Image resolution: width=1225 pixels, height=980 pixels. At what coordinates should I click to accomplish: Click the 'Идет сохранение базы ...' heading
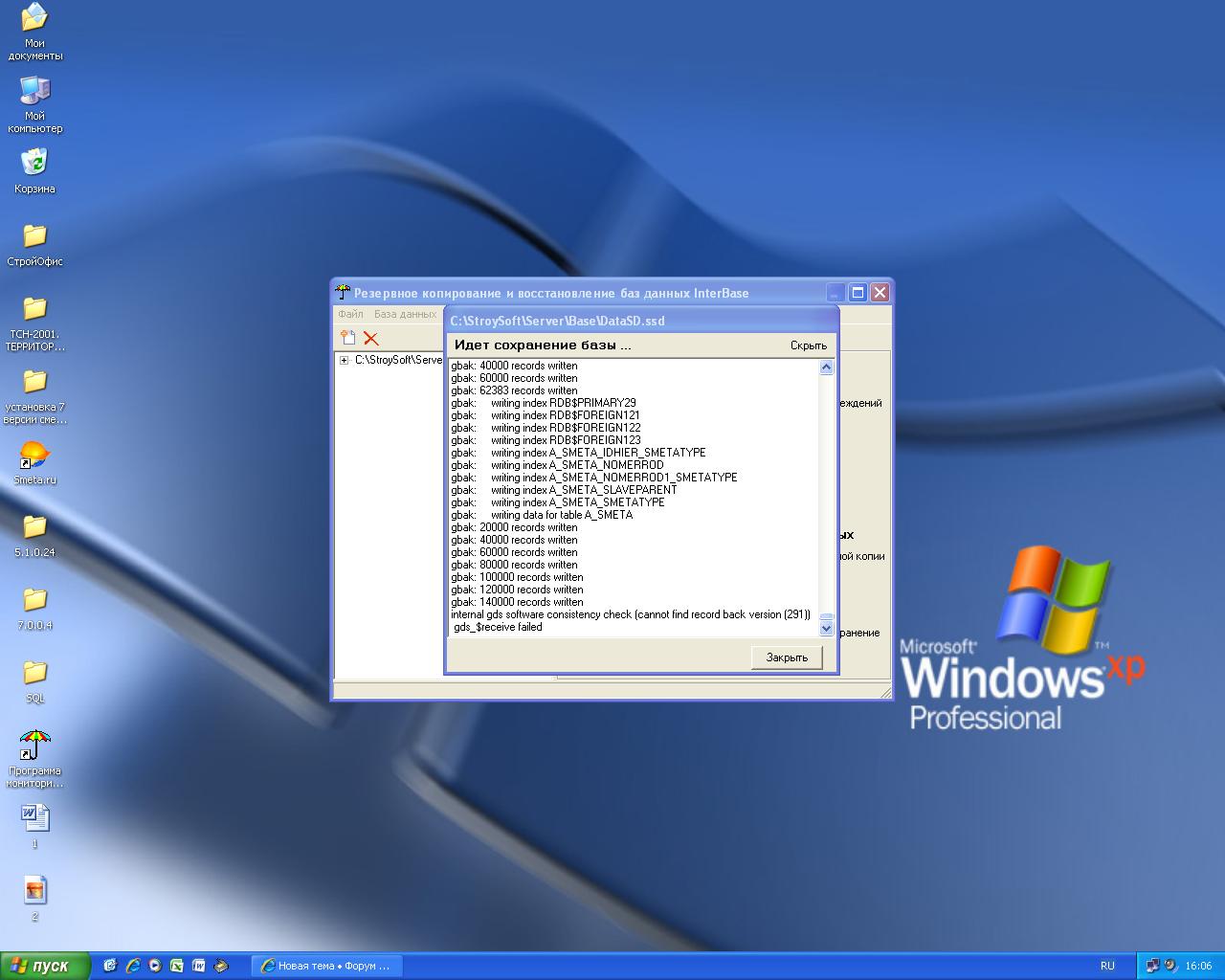click(x=543, y=345)
